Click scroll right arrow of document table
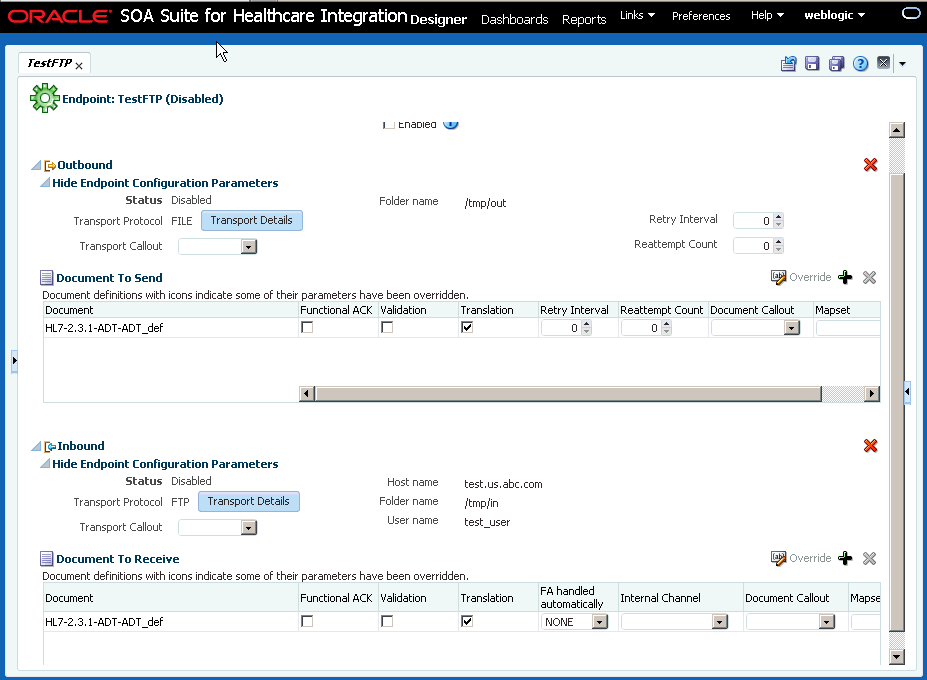 click(872, 394)
